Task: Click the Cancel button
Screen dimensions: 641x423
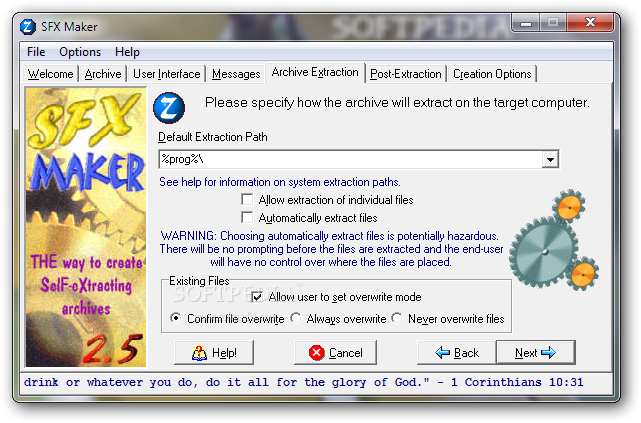Action: (x=335, y=352)
